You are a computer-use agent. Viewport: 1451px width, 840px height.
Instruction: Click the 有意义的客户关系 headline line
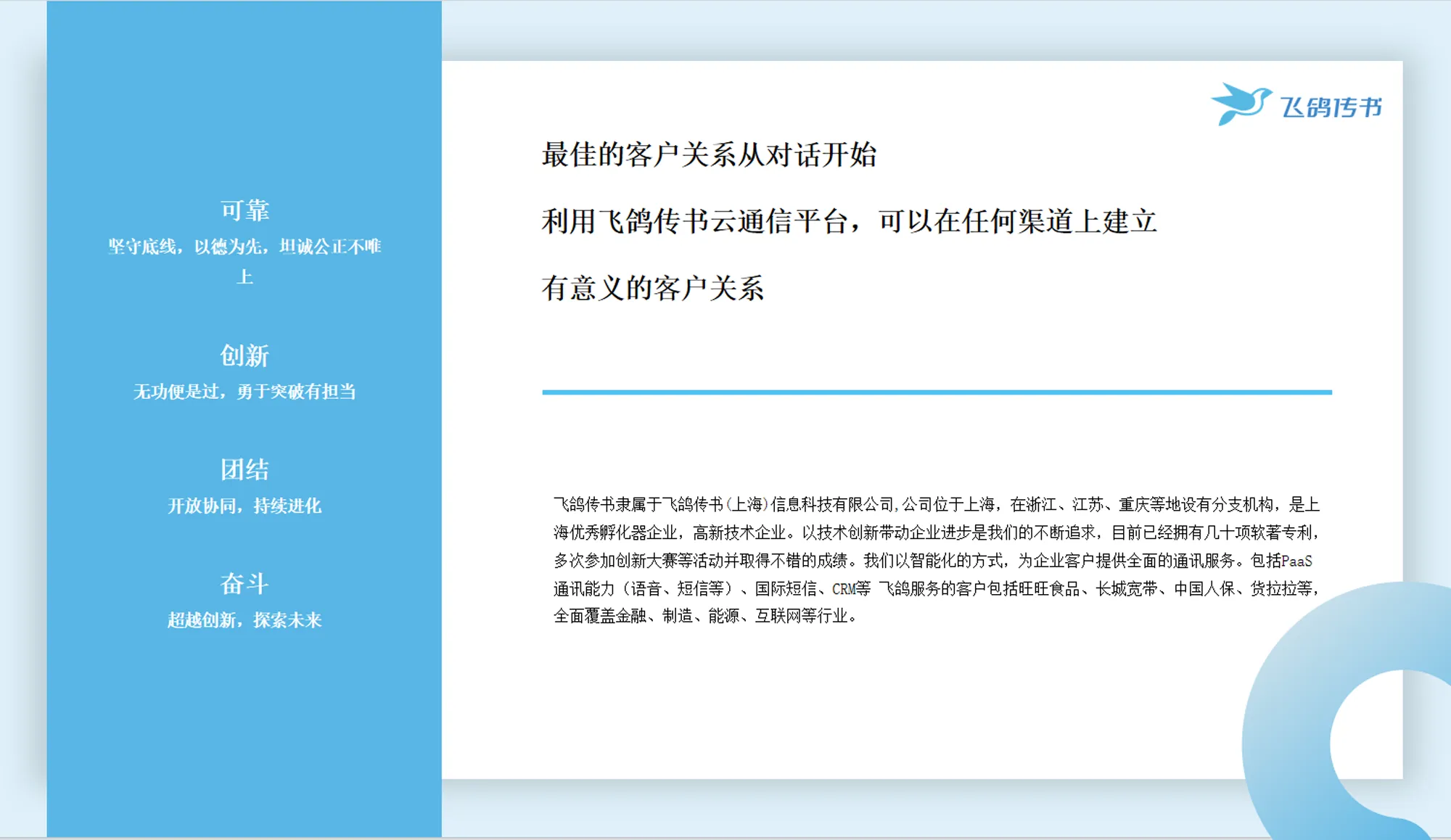tap(653, 288)
